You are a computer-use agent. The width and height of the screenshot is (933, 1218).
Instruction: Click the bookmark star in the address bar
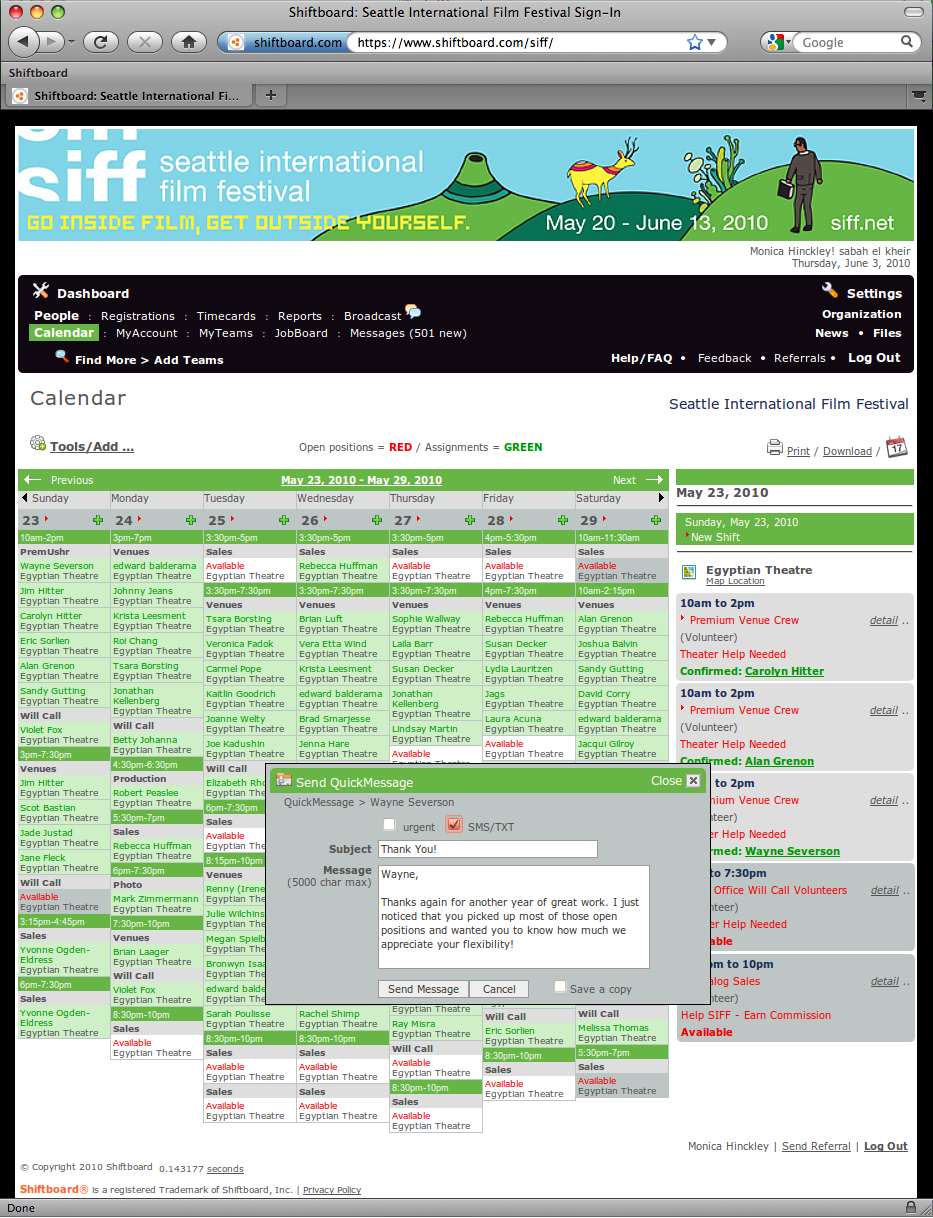tap(695, 42)
